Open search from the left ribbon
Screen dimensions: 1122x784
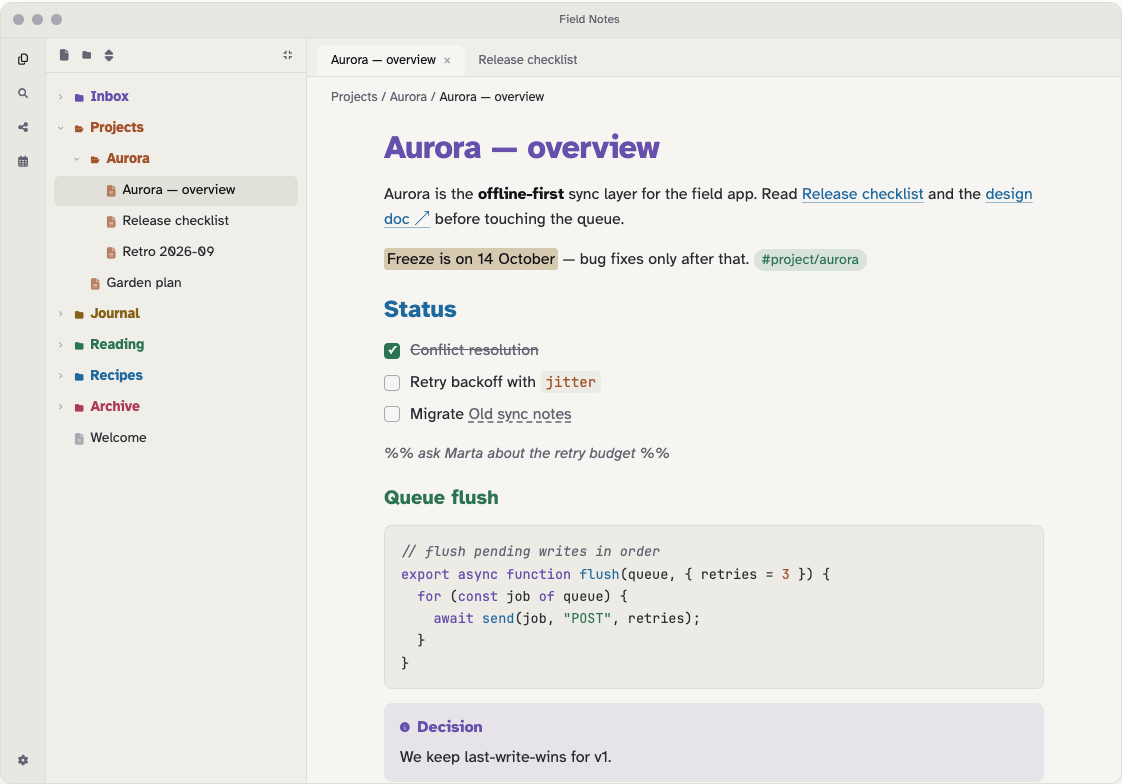[23, 93]
